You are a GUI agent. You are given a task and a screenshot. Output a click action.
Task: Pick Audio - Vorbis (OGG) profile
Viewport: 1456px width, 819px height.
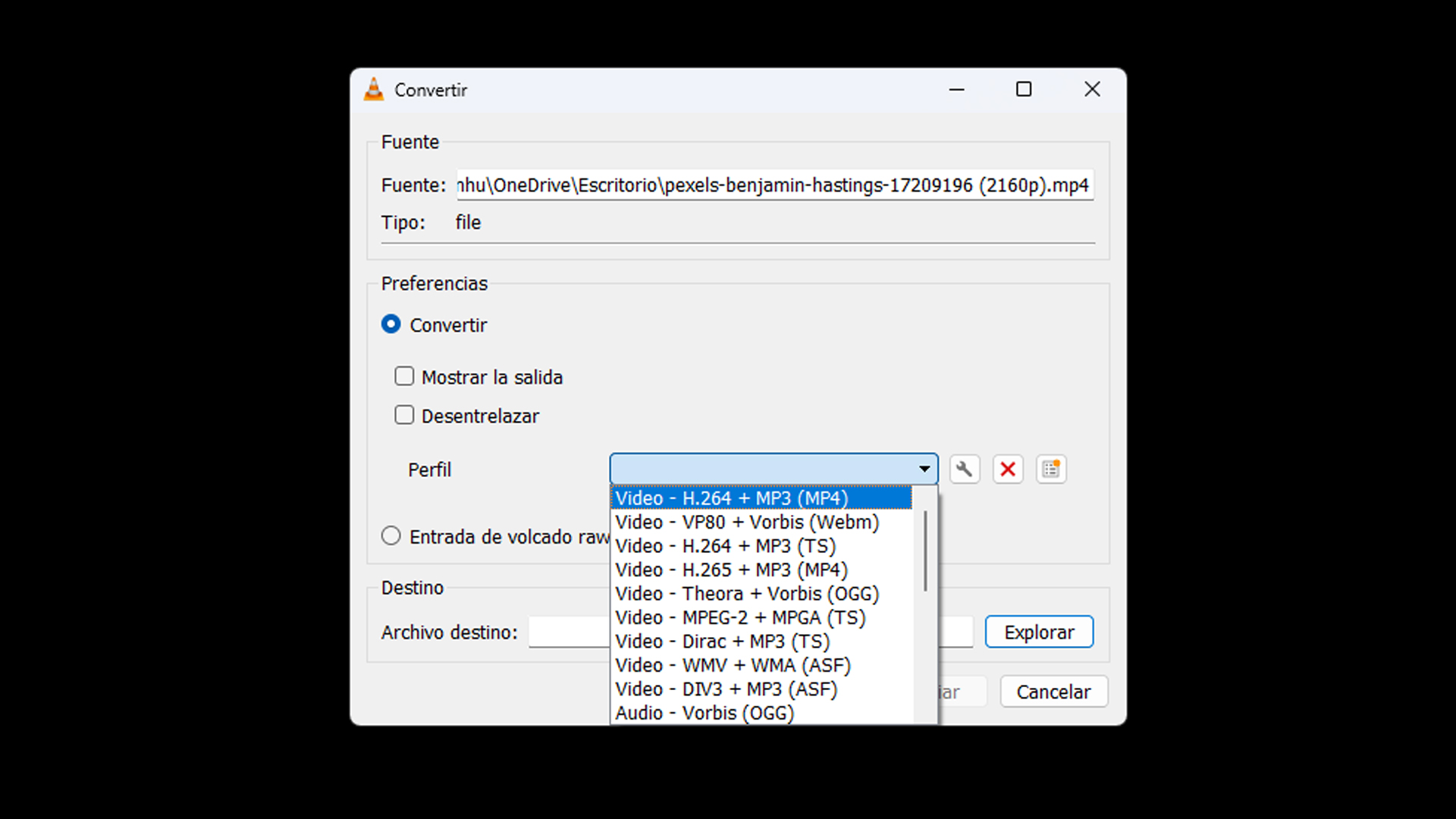tap(761, 713)
